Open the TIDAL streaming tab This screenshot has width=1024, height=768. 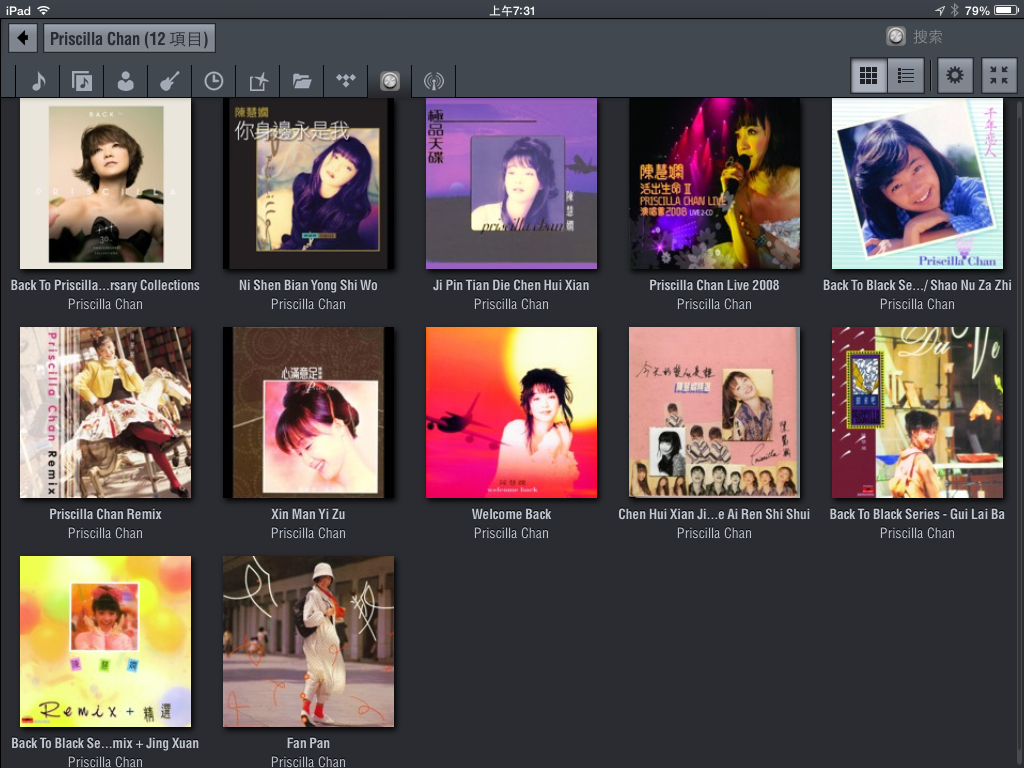(x=346, y=81)
